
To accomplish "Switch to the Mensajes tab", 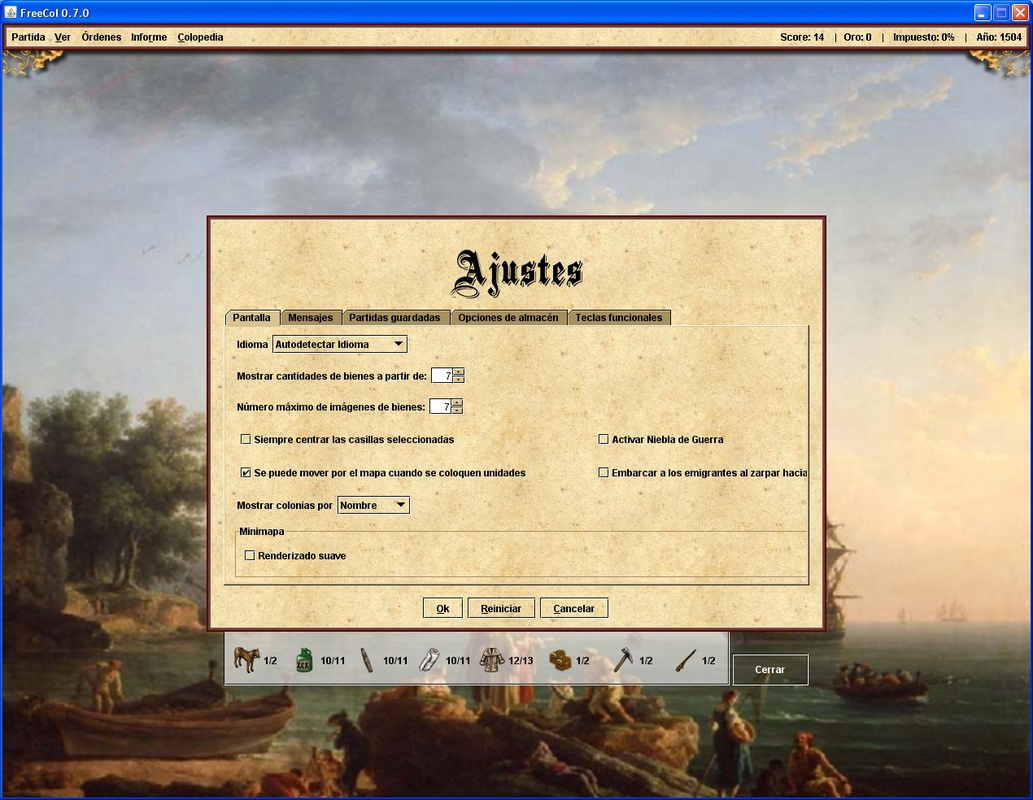I will [x=310, y=318].
